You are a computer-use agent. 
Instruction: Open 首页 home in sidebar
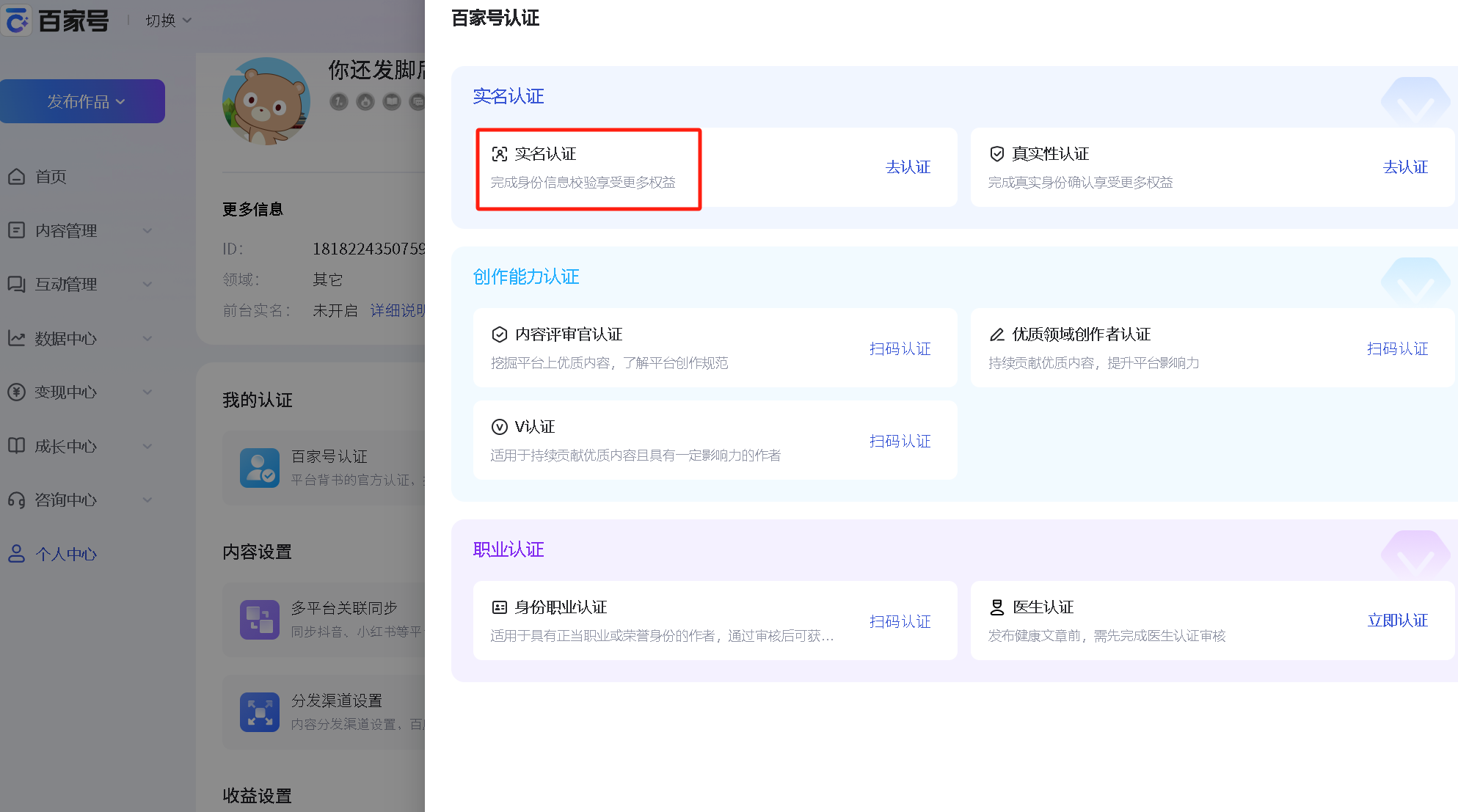(51, 177)
